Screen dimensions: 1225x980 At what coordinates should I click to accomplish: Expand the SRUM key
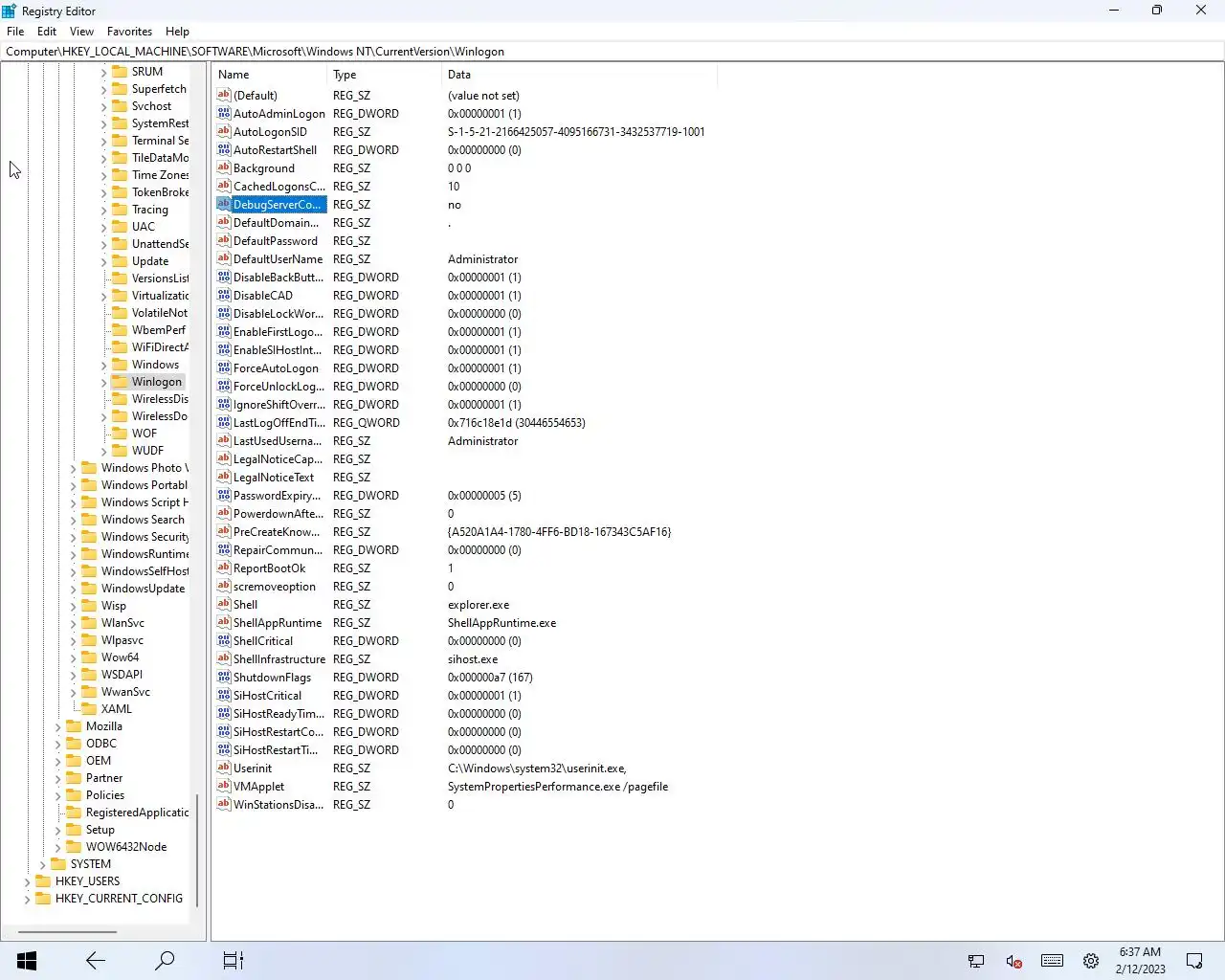pos(103,72)
